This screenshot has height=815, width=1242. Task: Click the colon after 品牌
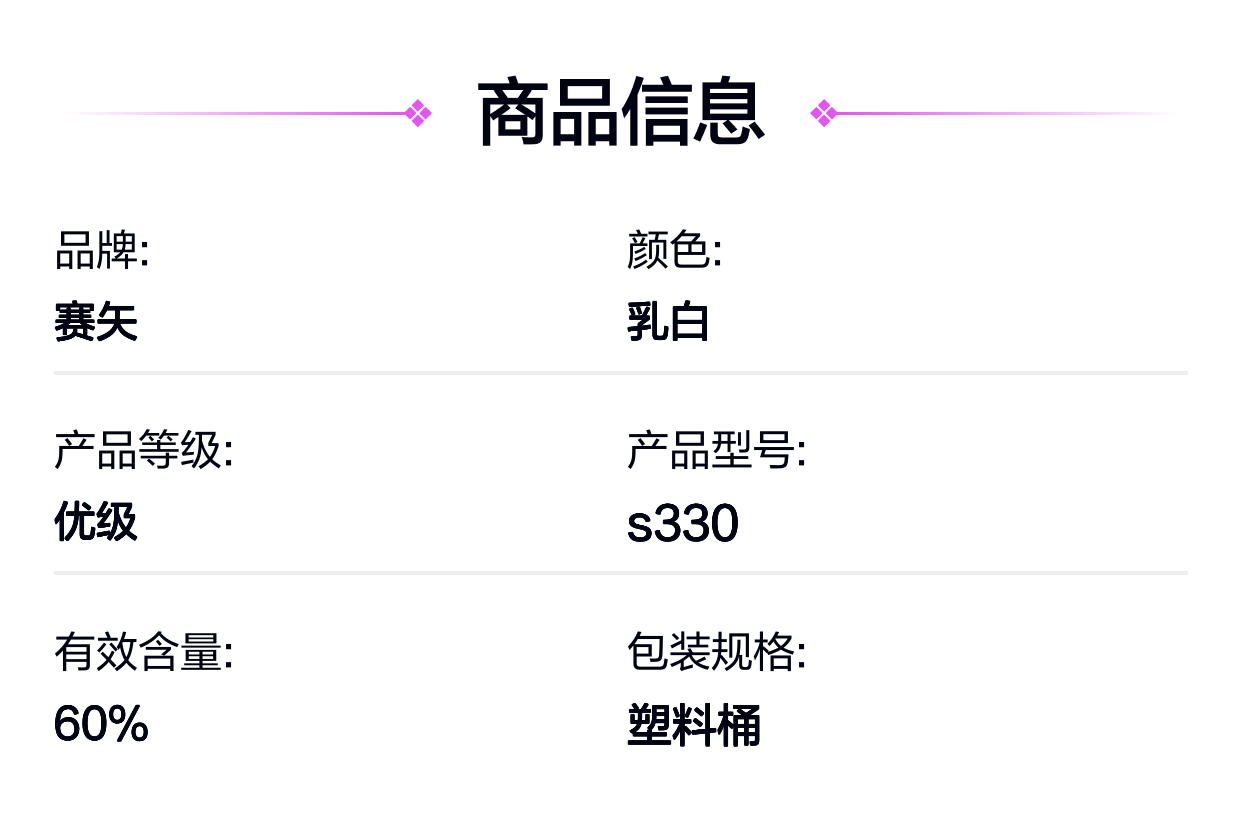click(x=145, y=252)
